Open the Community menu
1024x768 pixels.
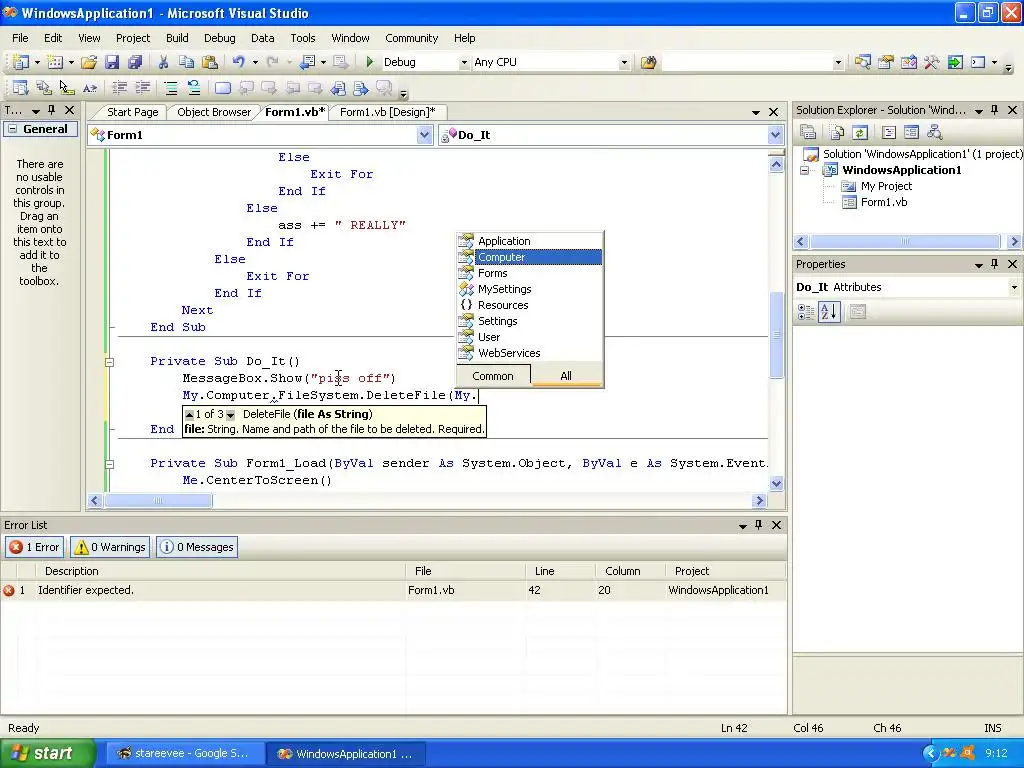(x=411, y=38)
